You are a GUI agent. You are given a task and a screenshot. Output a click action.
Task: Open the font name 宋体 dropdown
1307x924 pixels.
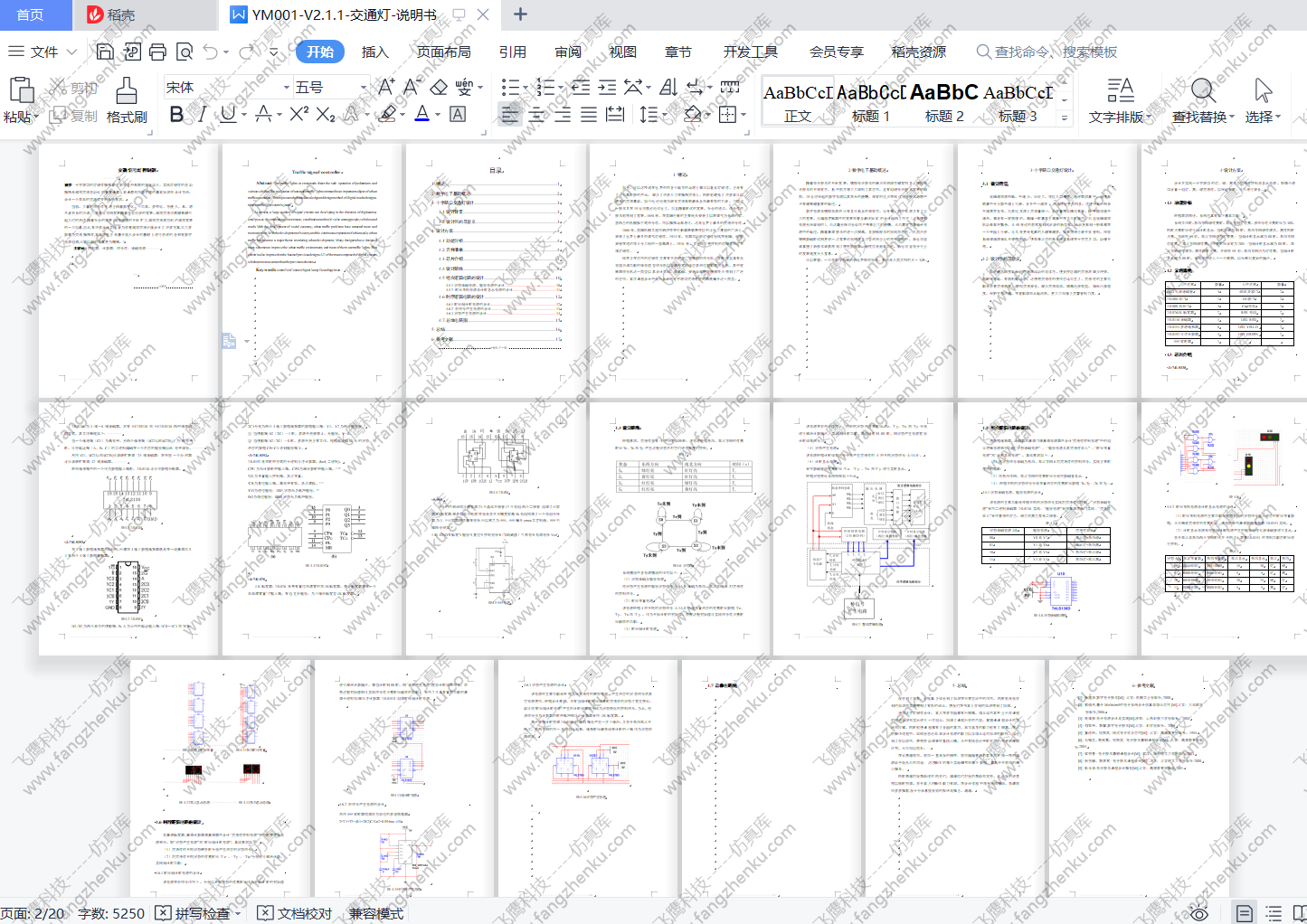click(x=287, y=88)
